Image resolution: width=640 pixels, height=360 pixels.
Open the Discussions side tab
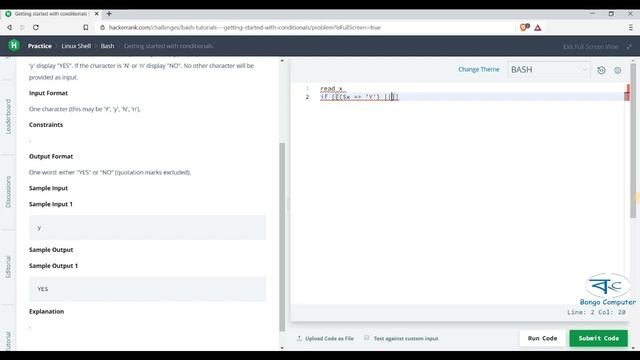pyautogui.click(x=8, y=192)
